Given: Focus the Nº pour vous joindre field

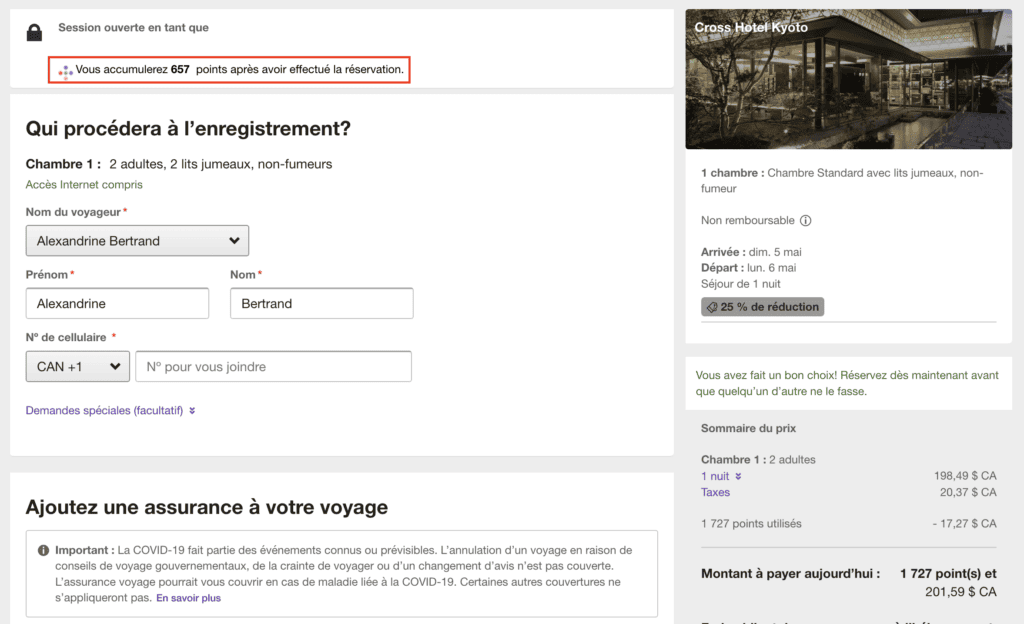Looking at the screenshot, I should 273,367.
